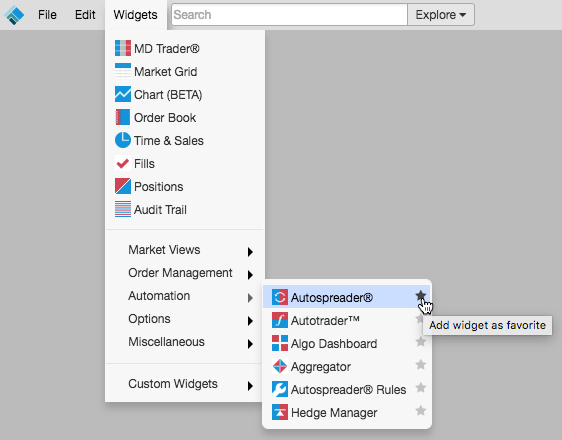Click the Audit Trail striped icon
This screenshot has height=440, width=562.
point(123,209)
